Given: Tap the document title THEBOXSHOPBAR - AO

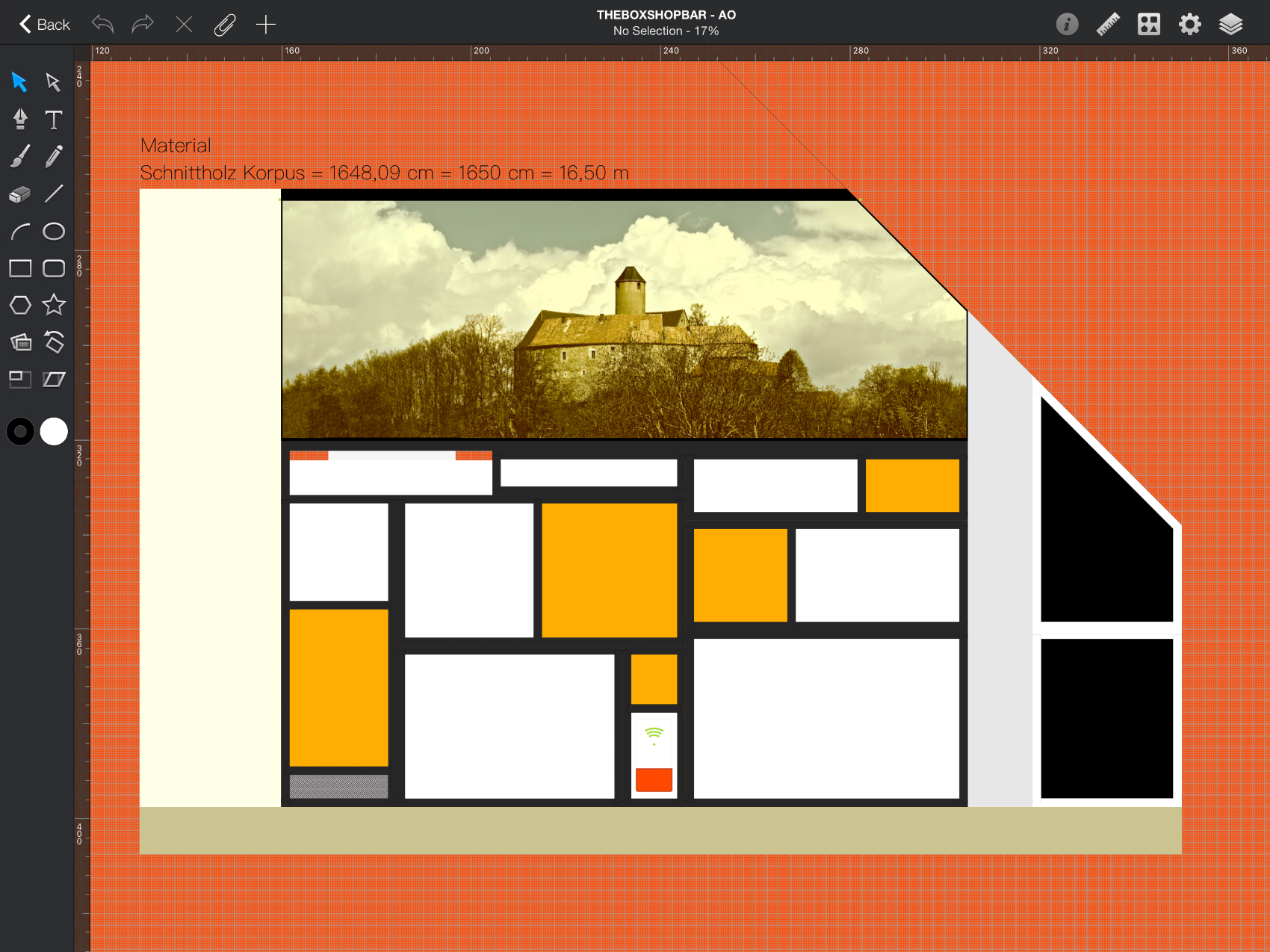Looking at the screenshot, I should pos(666,15).
